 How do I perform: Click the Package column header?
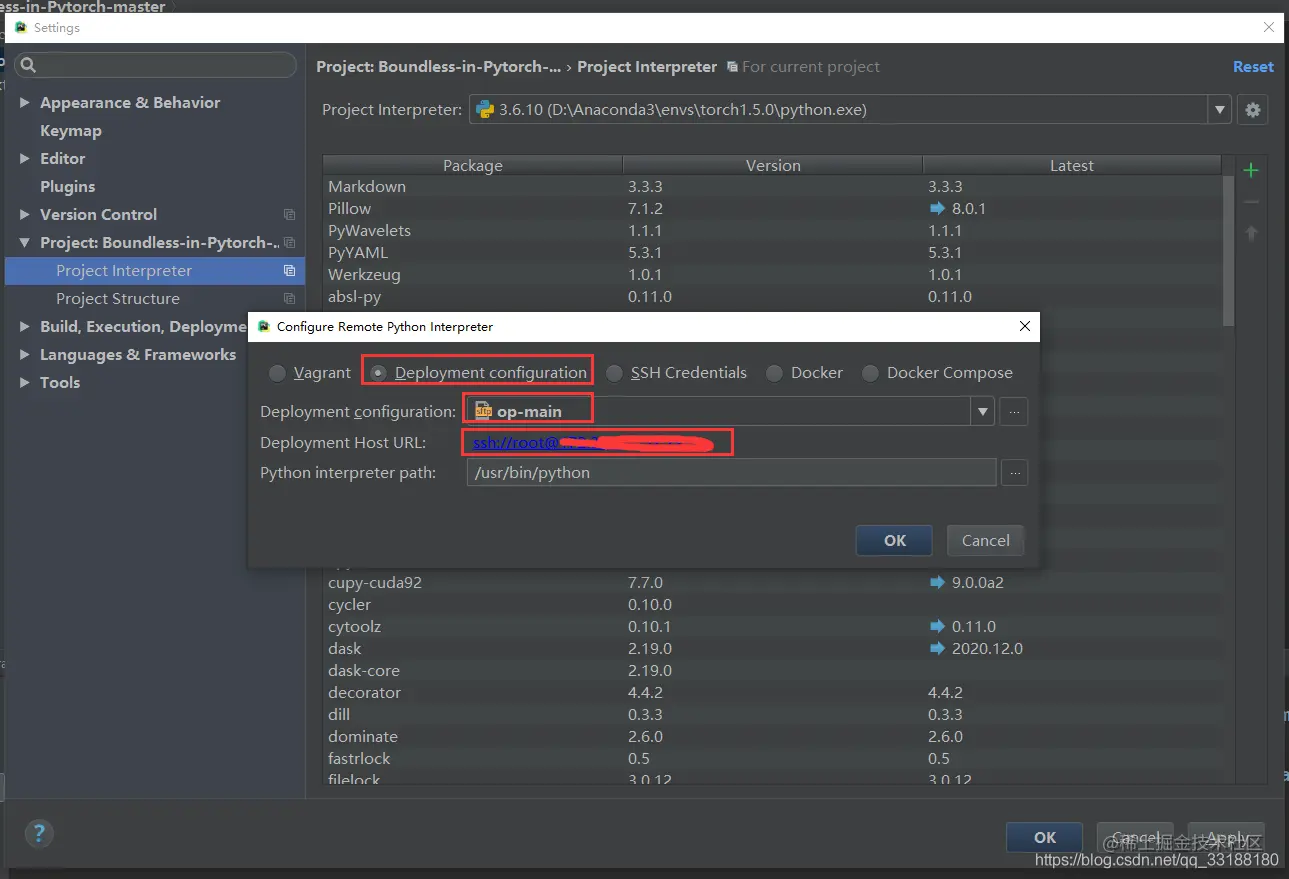pos(472,165)
